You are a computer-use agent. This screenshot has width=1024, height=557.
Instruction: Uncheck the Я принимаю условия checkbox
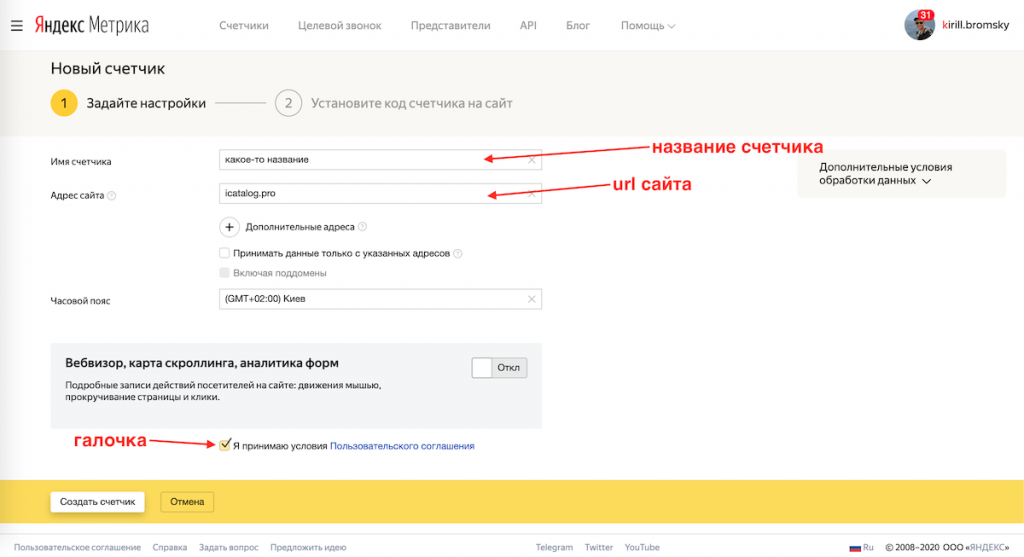point(225,446)
